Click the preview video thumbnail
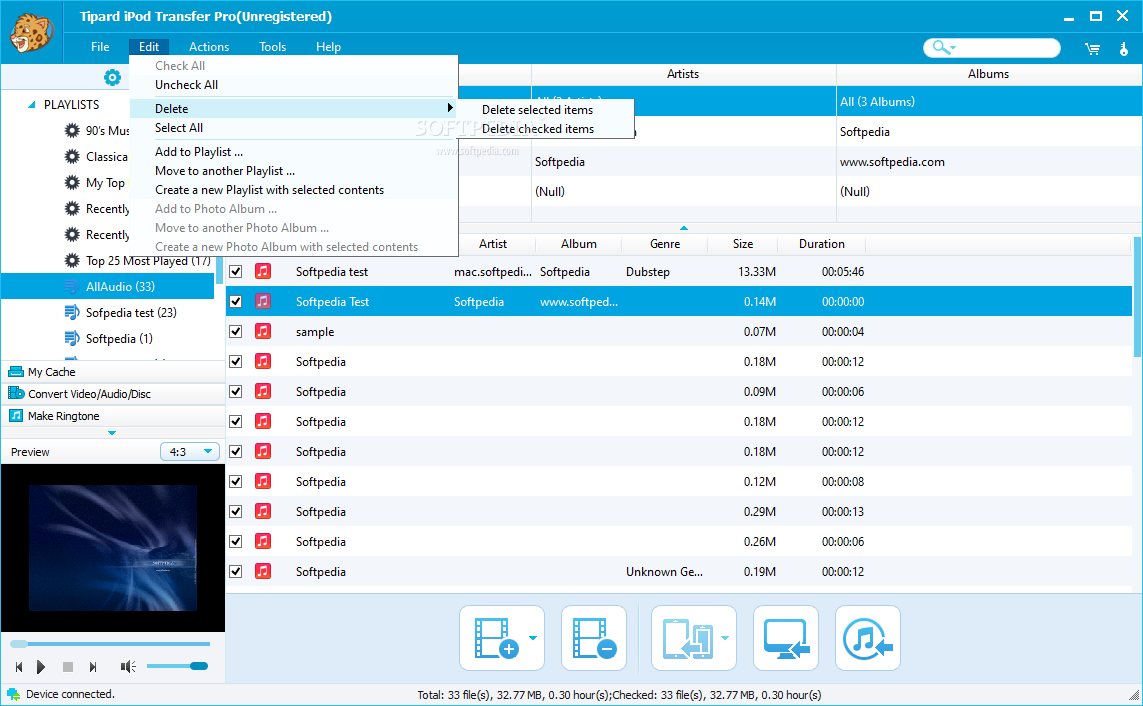 [113, 547]
